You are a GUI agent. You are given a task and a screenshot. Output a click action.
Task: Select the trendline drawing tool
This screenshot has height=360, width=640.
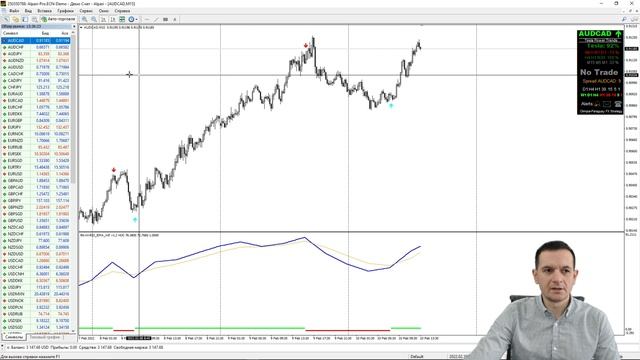(156, 19)
